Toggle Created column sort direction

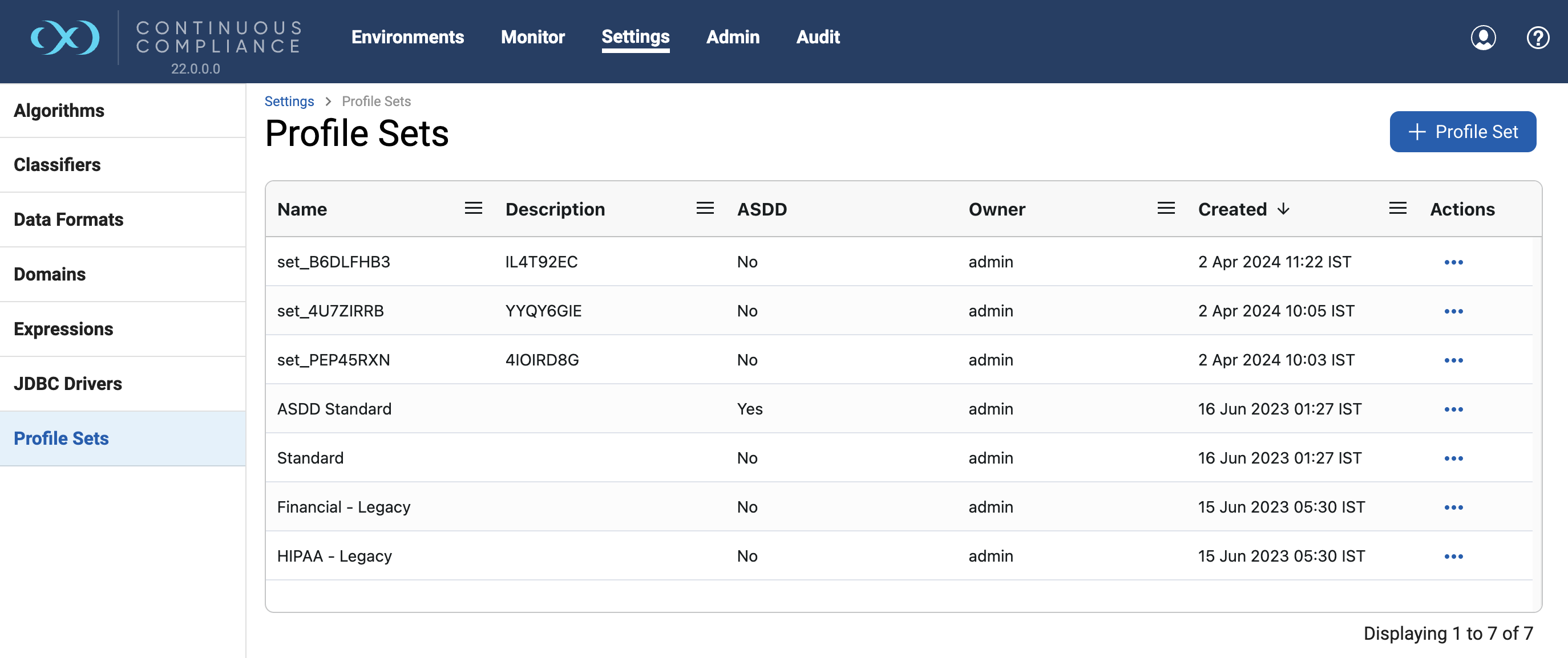point(1284,209)
